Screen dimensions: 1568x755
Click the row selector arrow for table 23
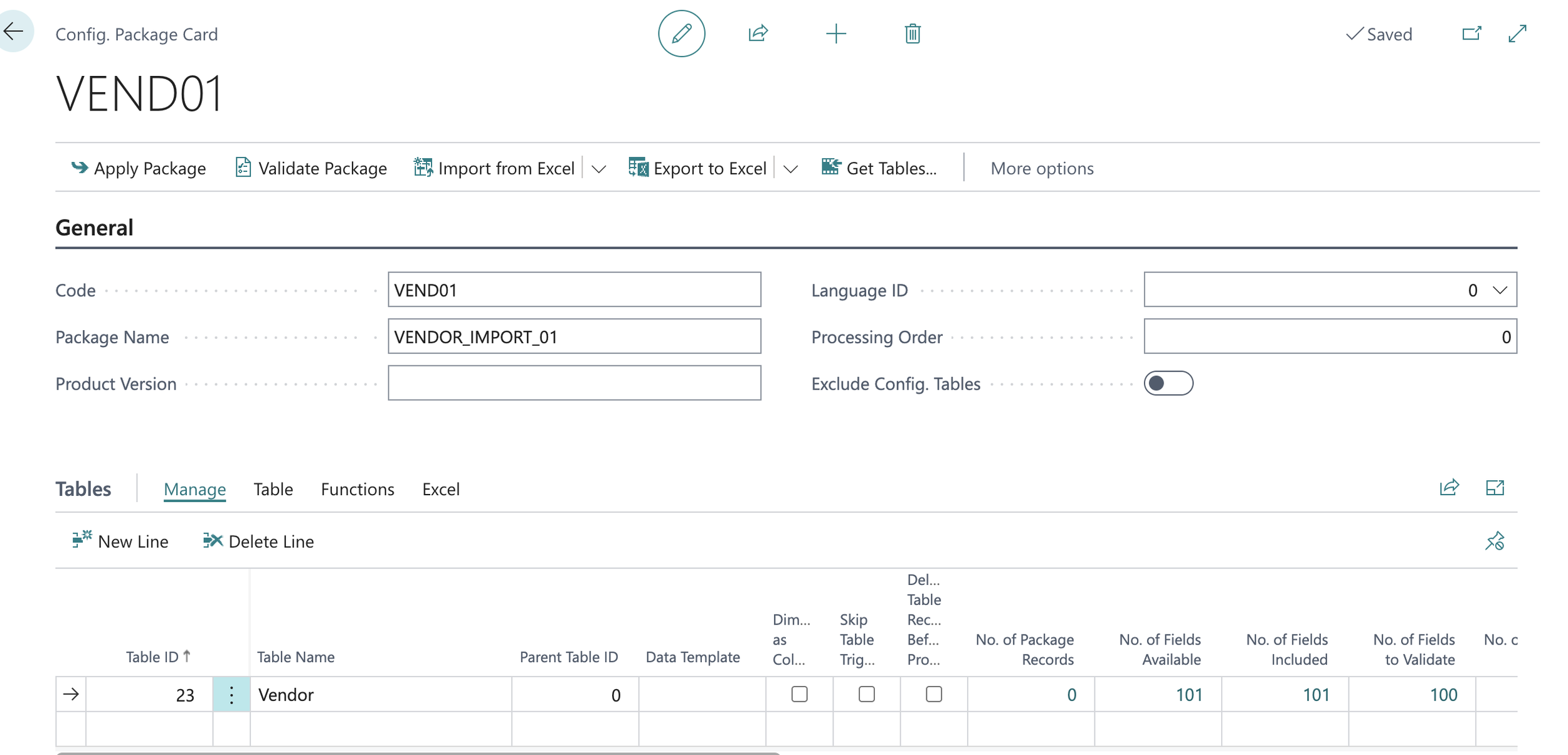coord(71,694)
